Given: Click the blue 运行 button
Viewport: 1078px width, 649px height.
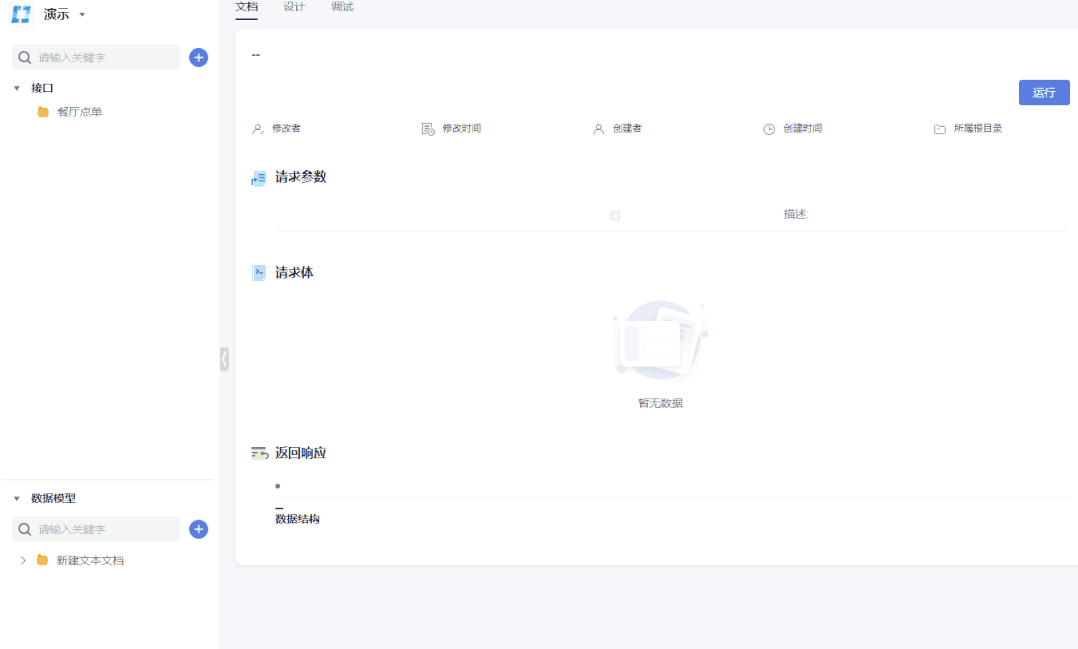Looking at the screenshot, I should pyautogui.click(x=1043, y=92).
